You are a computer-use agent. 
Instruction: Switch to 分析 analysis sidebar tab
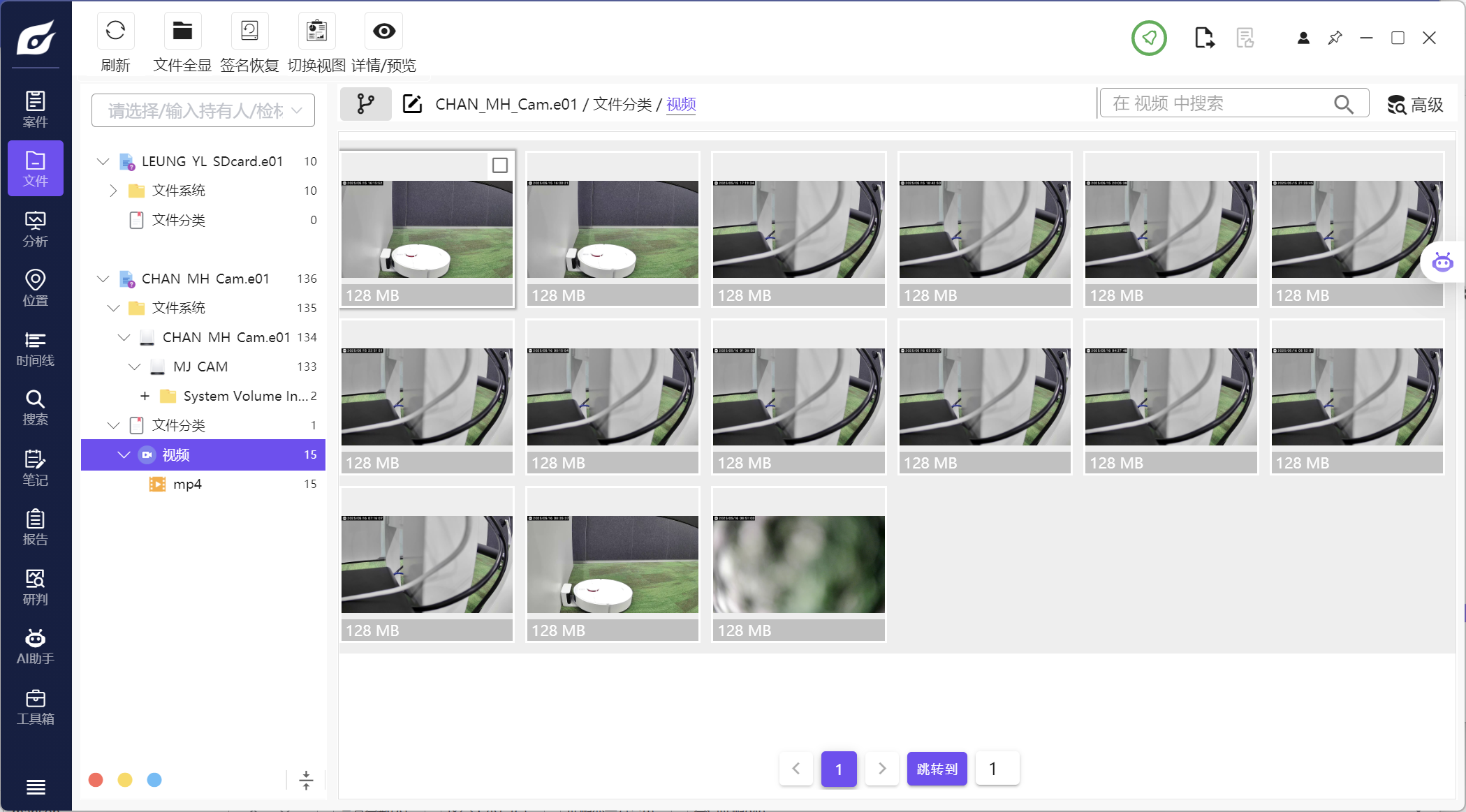[35, 229]
